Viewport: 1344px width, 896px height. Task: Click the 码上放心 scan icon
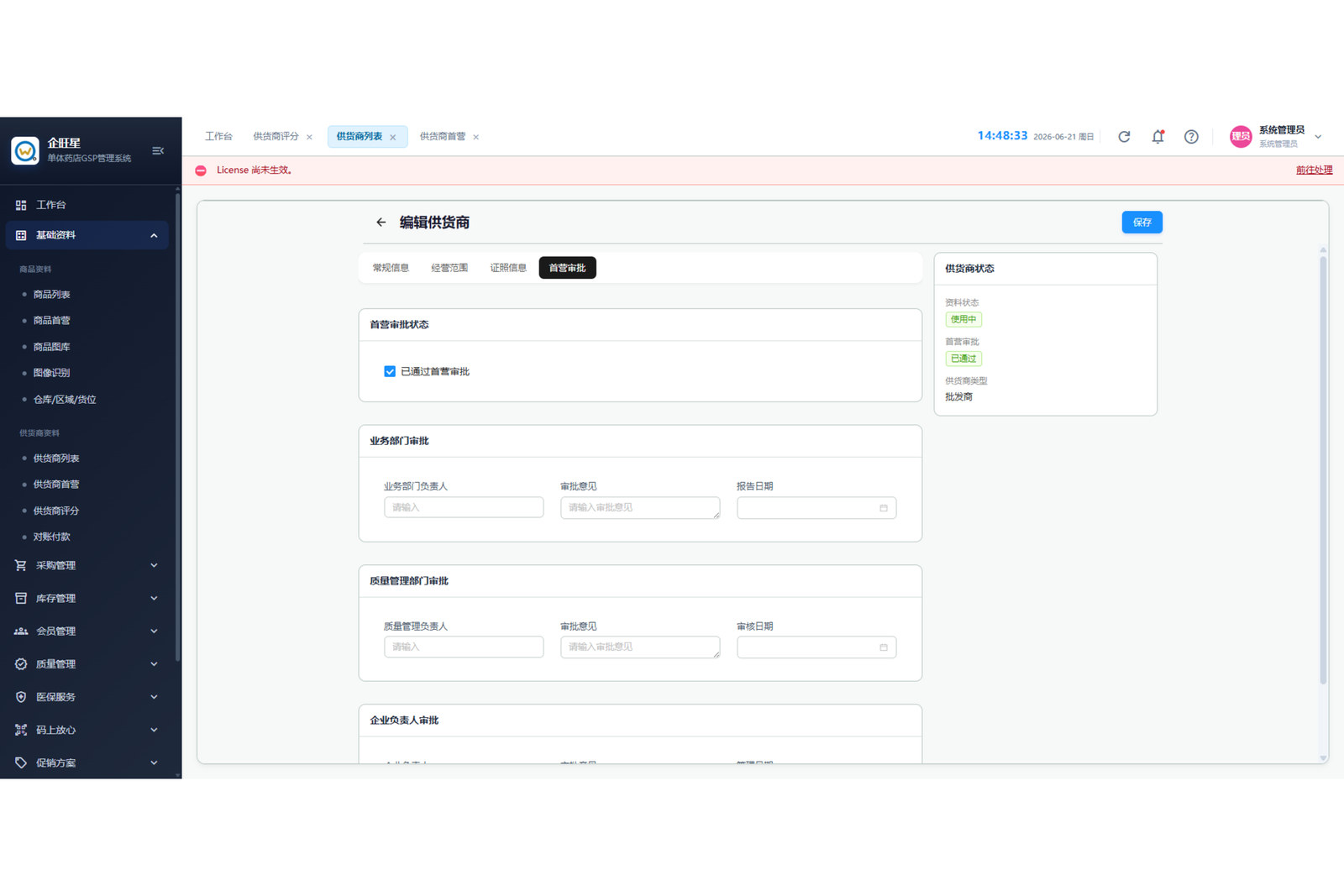click(x=21, y=730)
